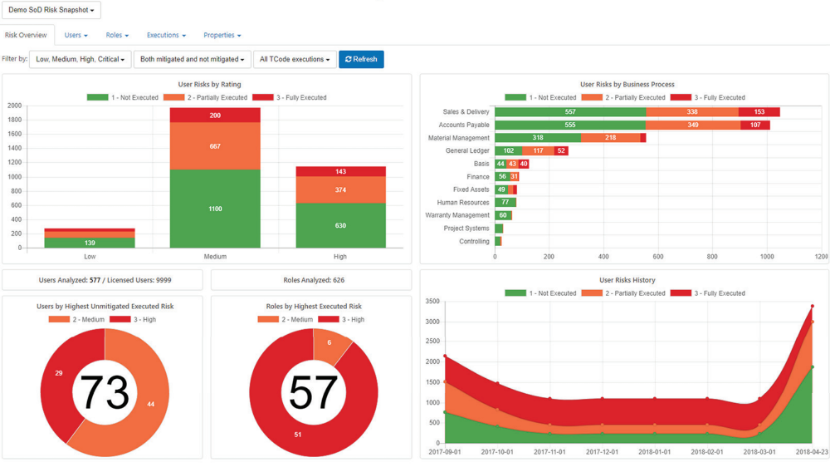Click the User Risks by Rating title
The width and height of the screenshot is (830, 468).
210,84
